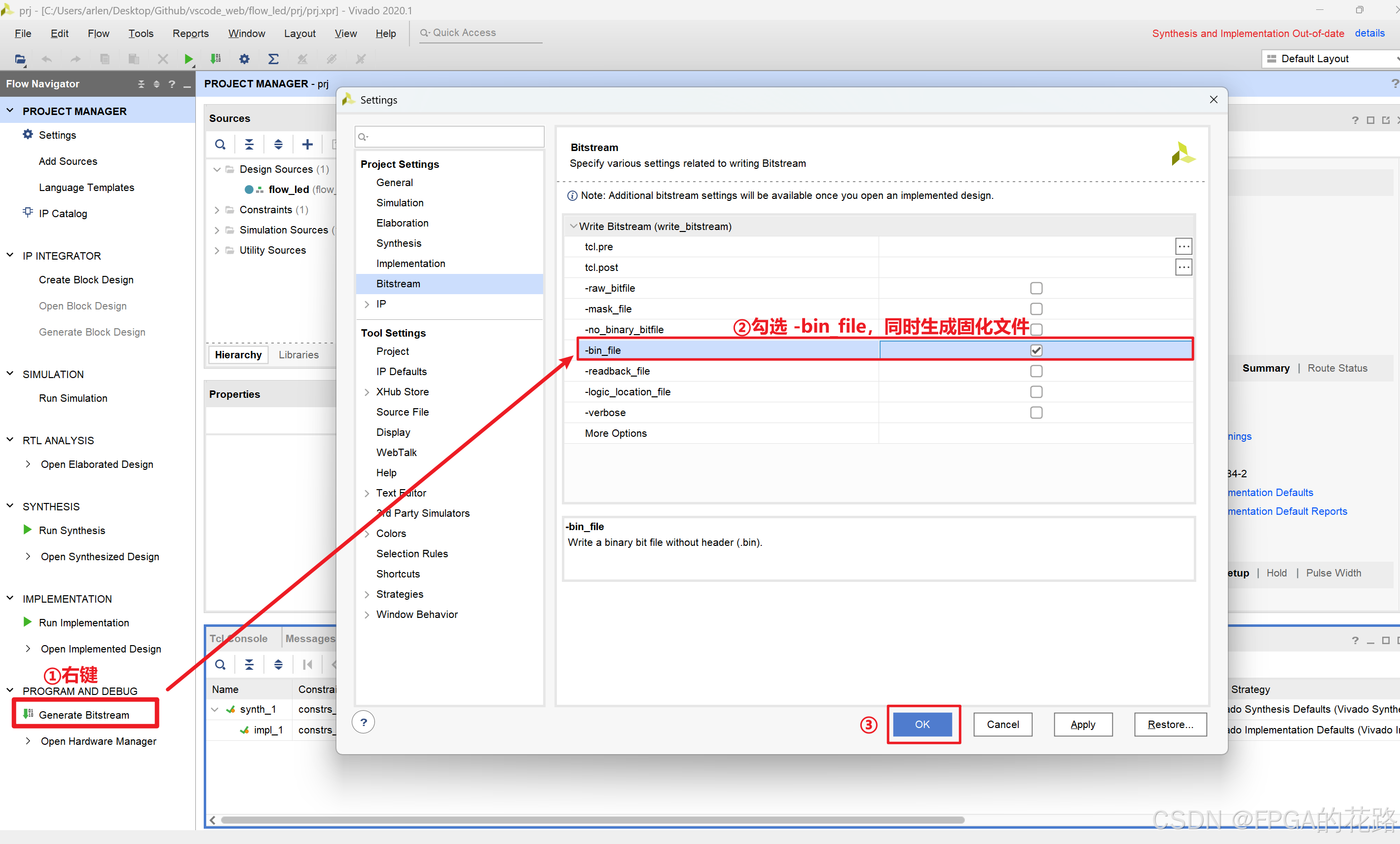Expand the Strategies node

[x=367, y=594]
